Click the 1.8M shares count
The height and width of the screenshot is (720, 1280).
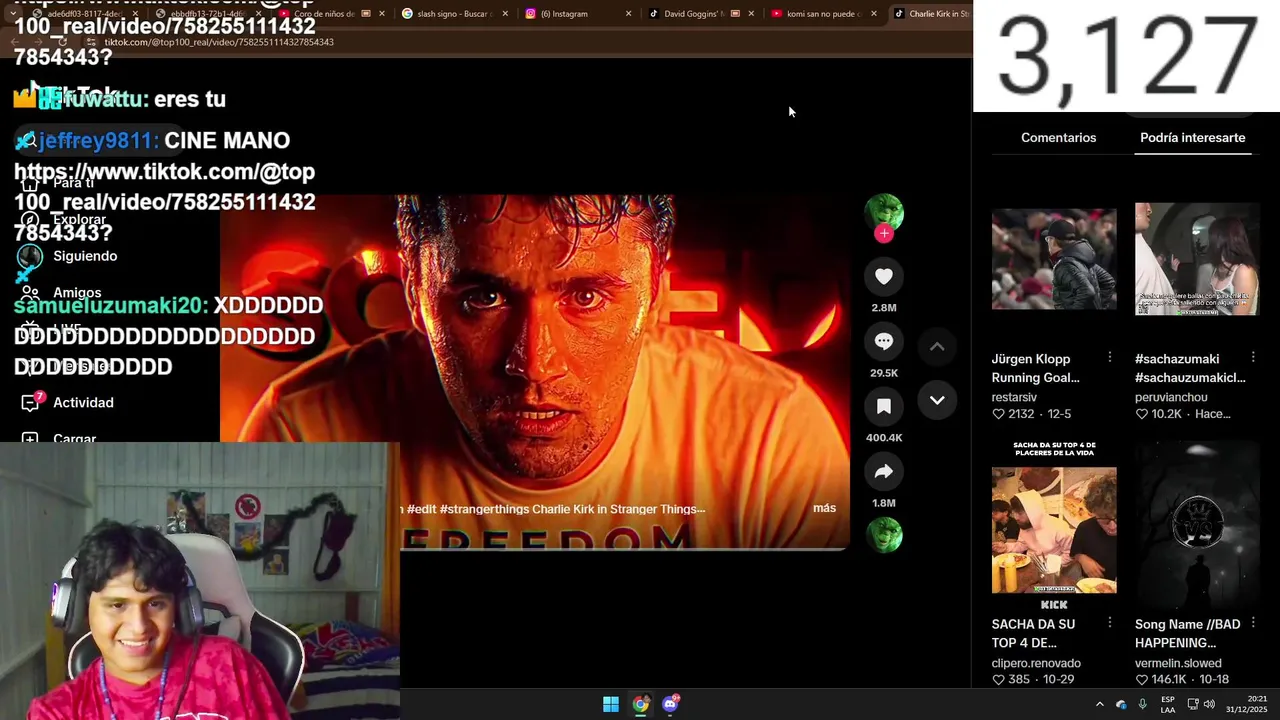point(884,503)
